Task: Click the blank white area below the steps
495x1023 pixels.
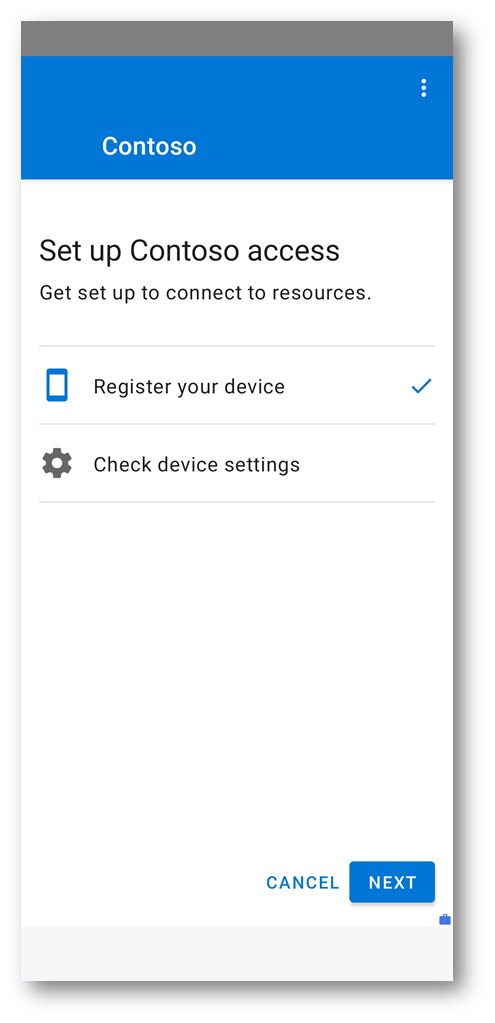Action: (237, 679)
